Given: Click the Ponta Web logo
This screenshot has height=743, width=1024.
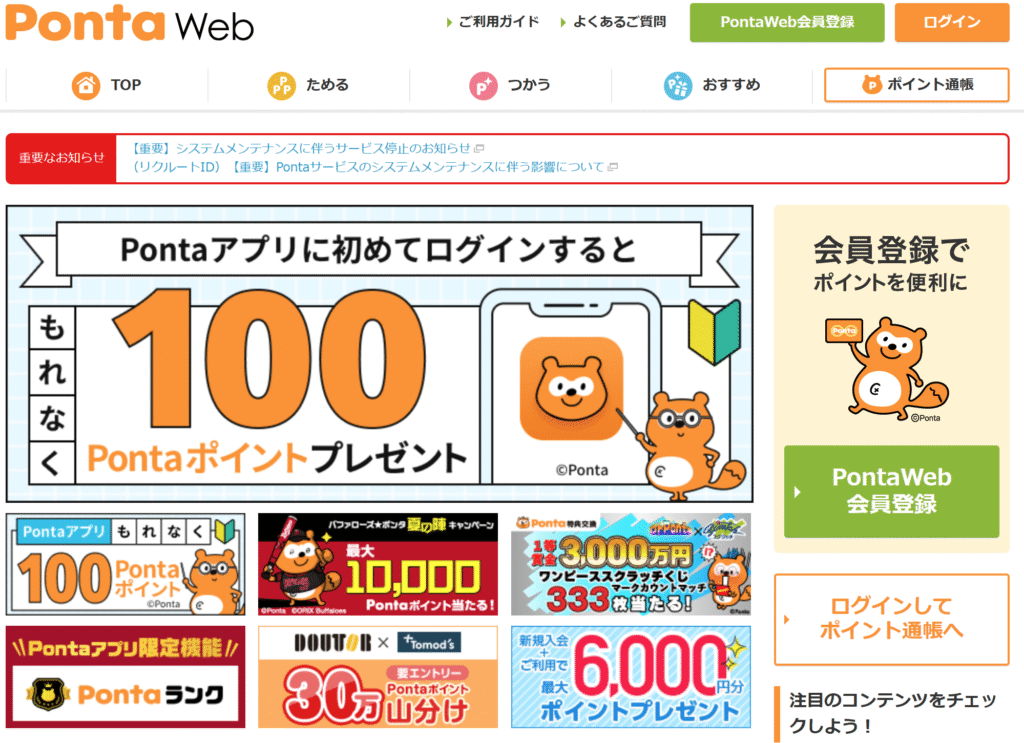Looking at the screenshot, I should 129,23.
